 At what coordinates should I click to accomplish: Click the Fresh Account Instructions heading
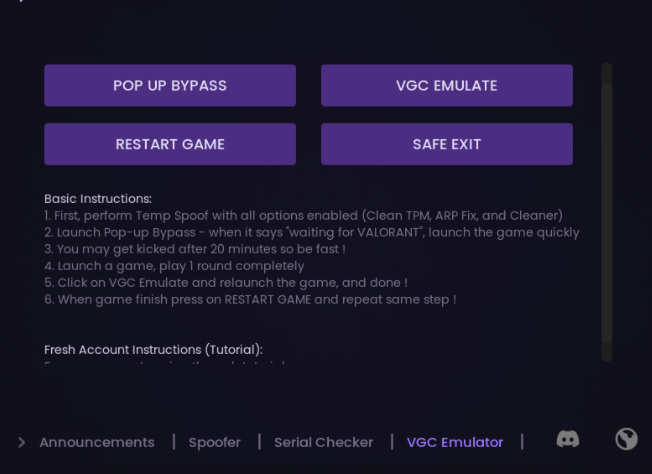point(153,350)
